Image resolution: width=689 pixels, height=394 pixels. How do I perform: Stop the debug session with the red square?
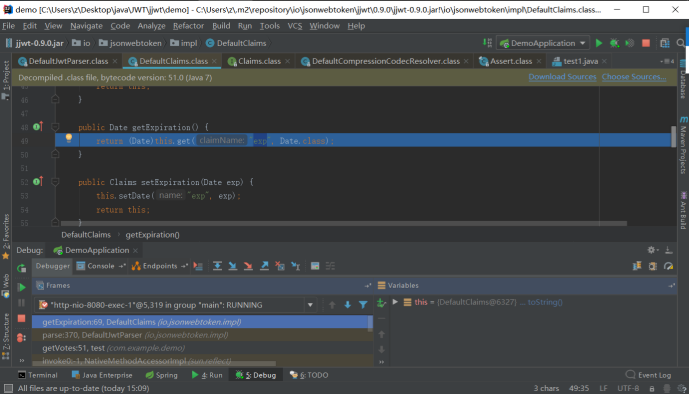[21, 318]
